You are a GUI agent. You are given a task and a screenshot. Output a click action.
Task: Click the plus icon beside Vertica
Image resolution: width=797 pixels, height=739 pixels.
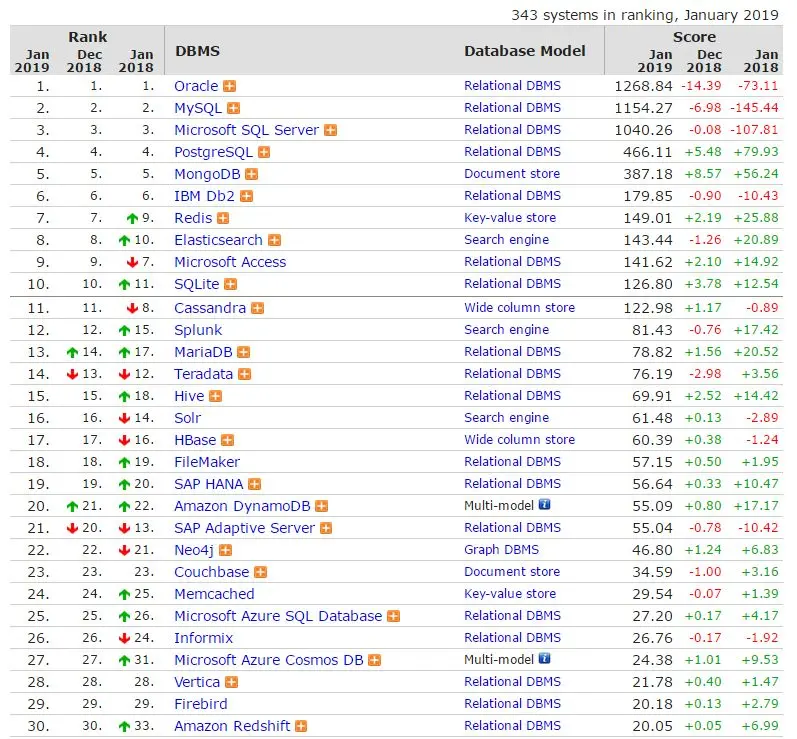tap(232, 683)
